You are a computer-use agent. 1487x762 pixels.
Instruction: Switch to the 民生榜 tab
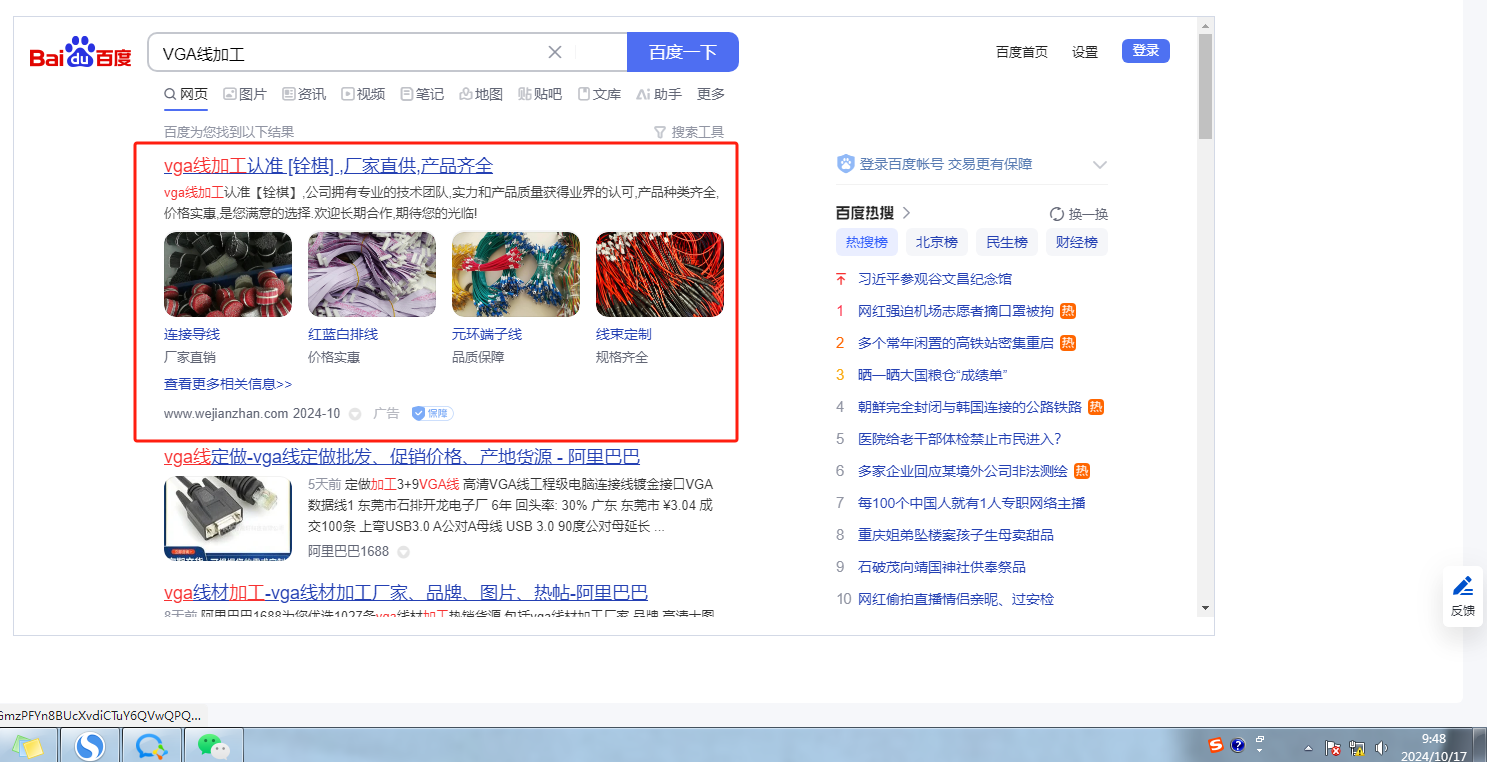click(1007, 242)
